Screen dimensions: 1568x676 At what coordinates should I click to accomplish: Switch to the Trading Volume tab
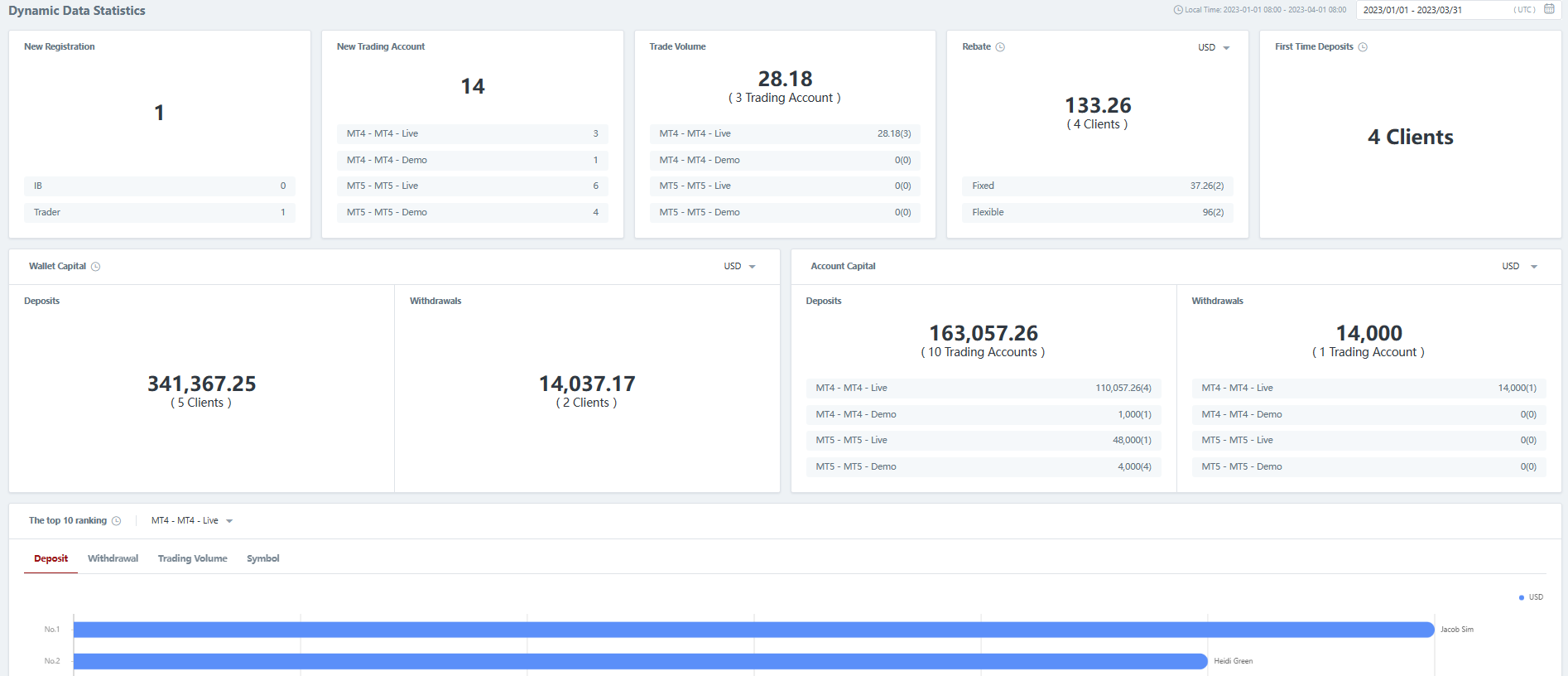coord(192,558)
